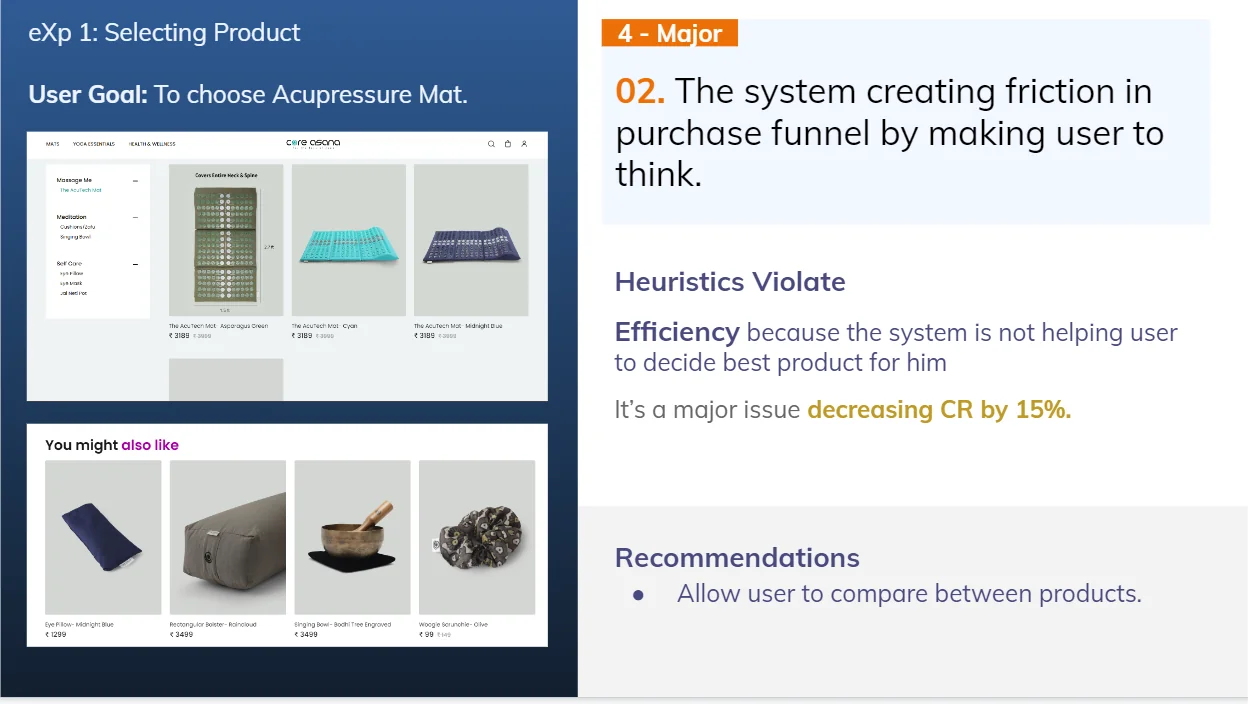Open the search icon in the store header

coord(491,144)
